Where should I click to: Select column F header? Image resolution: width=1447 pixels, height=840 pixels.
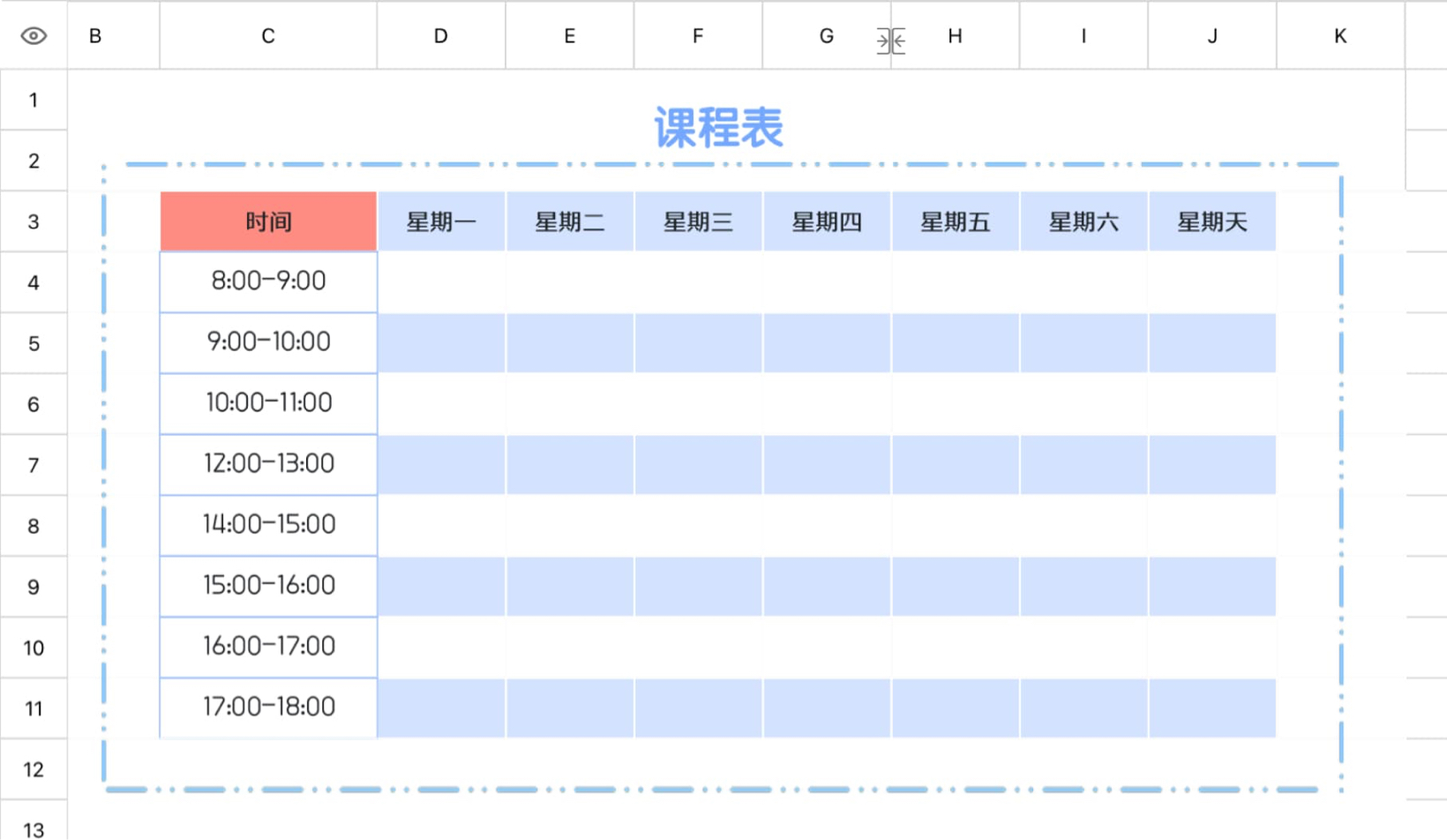(x=698, y=36)
